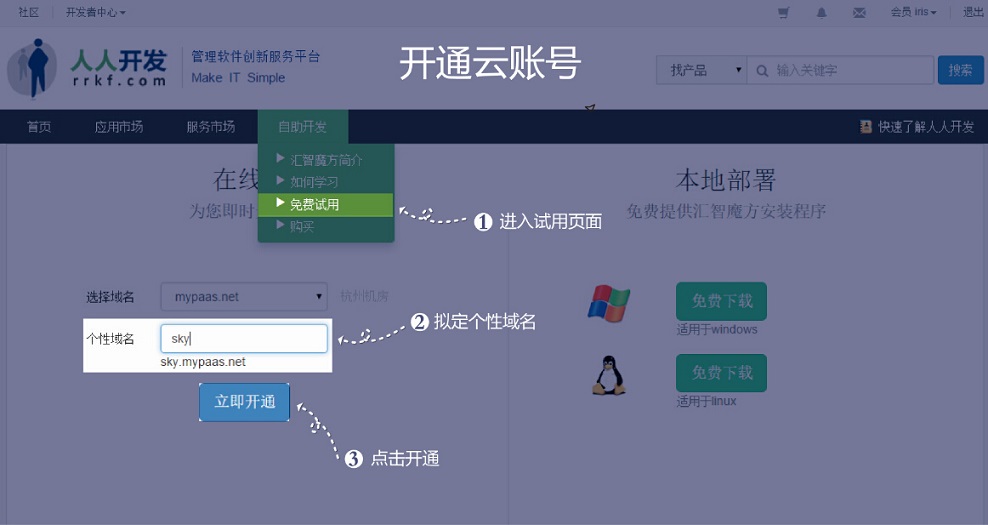The width and height of the screenshot is (988, 525).
Task: Click the shopping cart icon
Action: click(783, 13)
